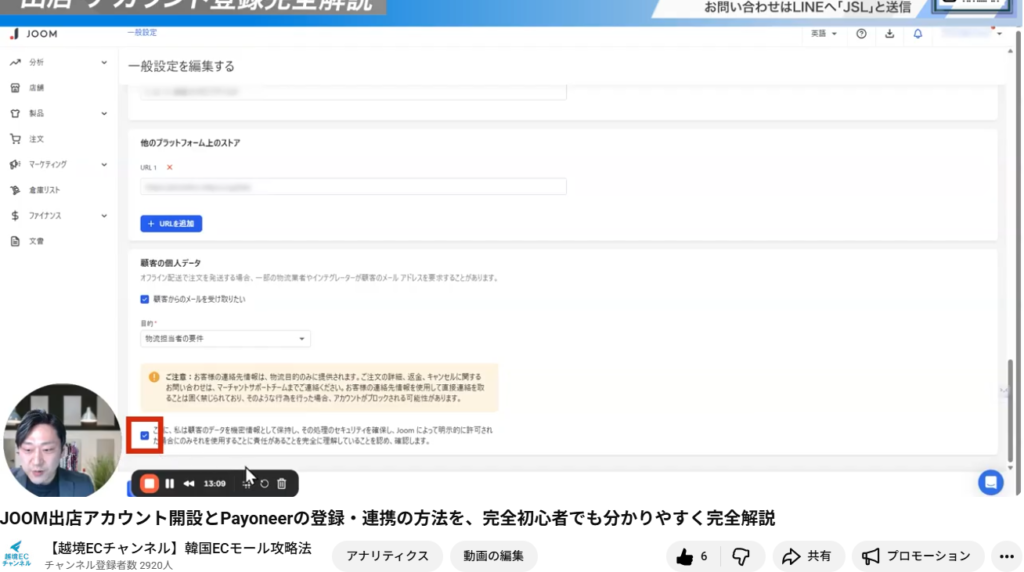
Task: Open the notifications bell icon
Action: (918, 33)
